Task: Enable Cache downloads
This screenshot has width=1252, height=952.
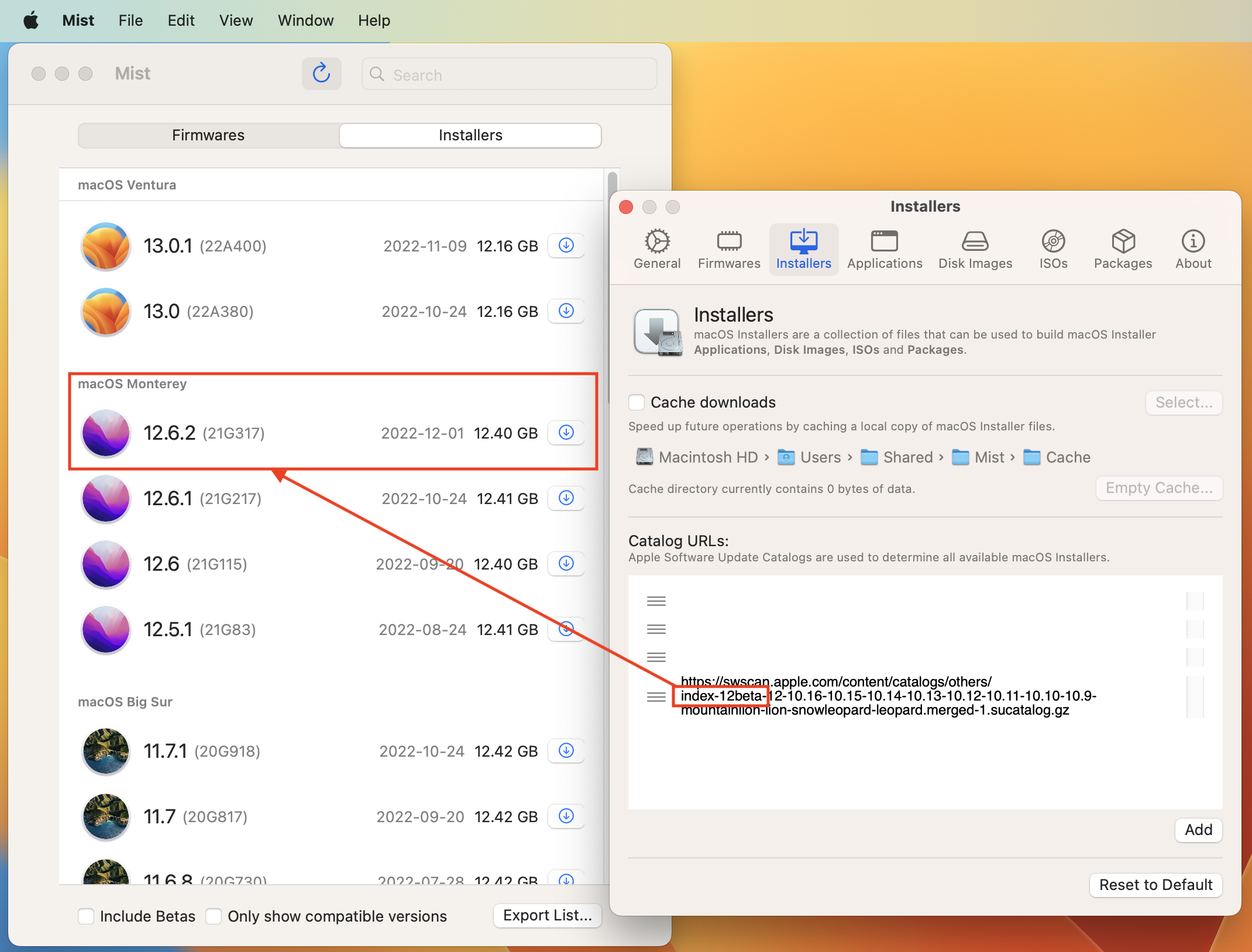Action: point(637,402)
